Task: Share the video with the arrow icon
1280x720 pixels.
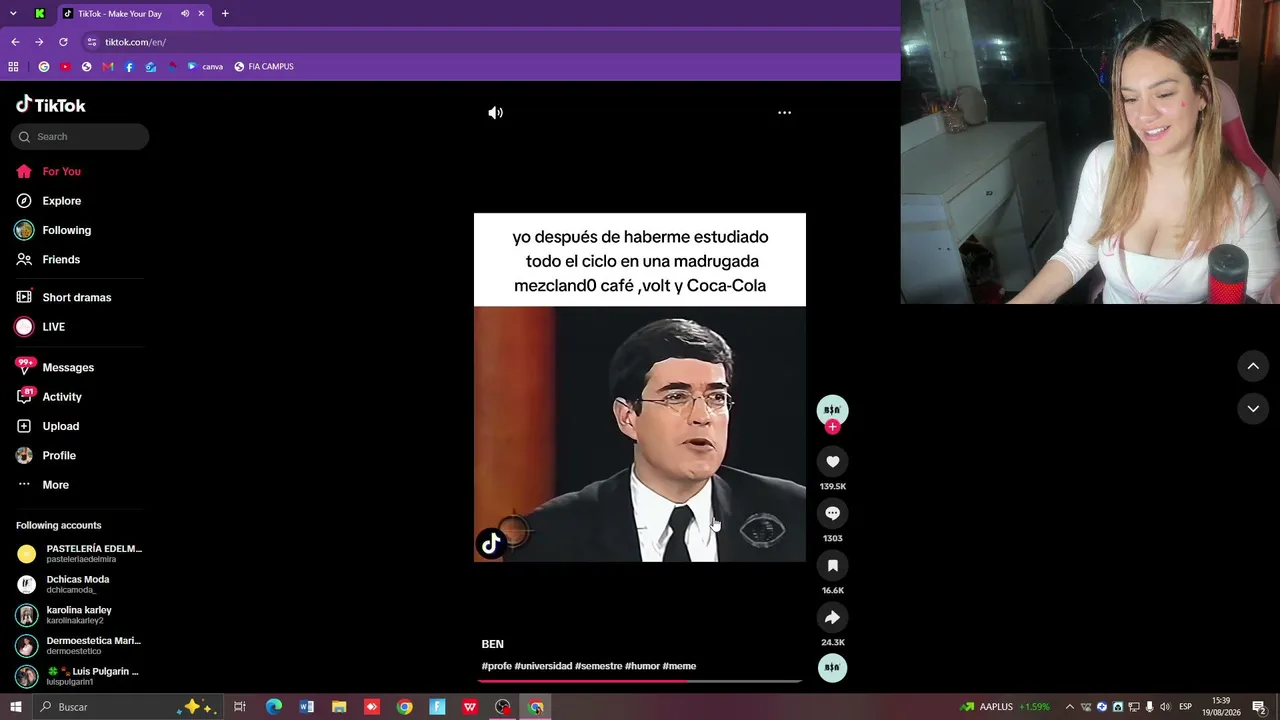Action: coord(832,617)
